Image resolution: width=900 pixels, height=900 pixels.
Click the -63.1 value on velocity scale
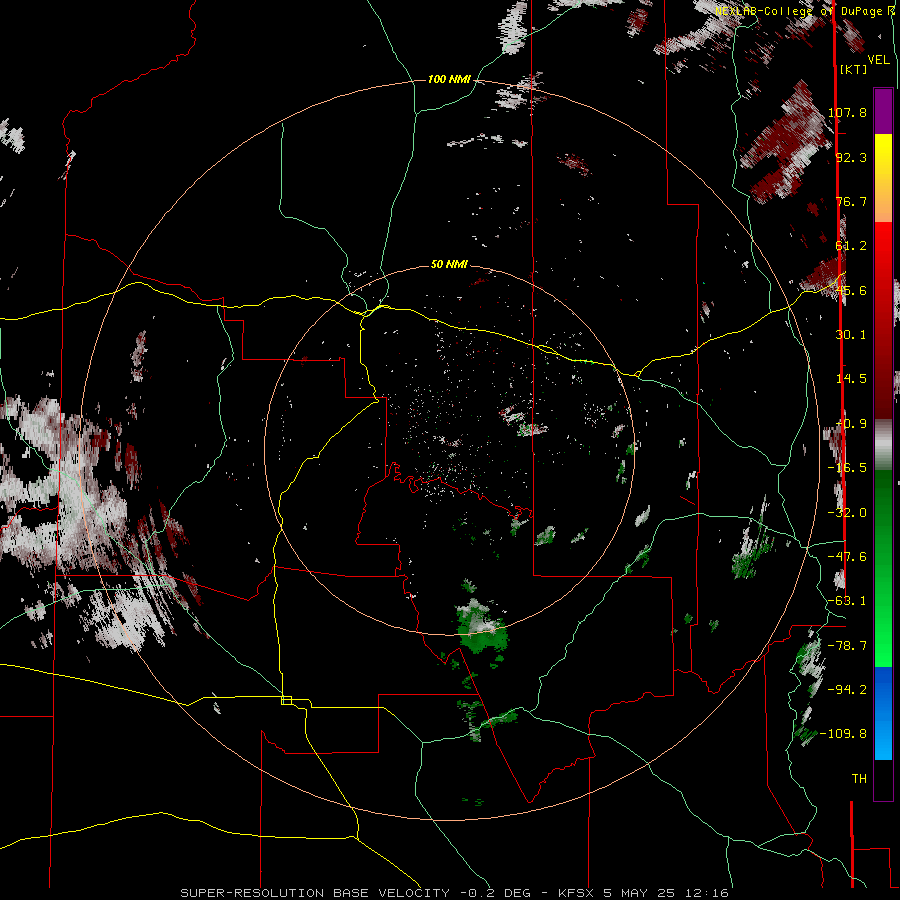[x=847, y=601]
